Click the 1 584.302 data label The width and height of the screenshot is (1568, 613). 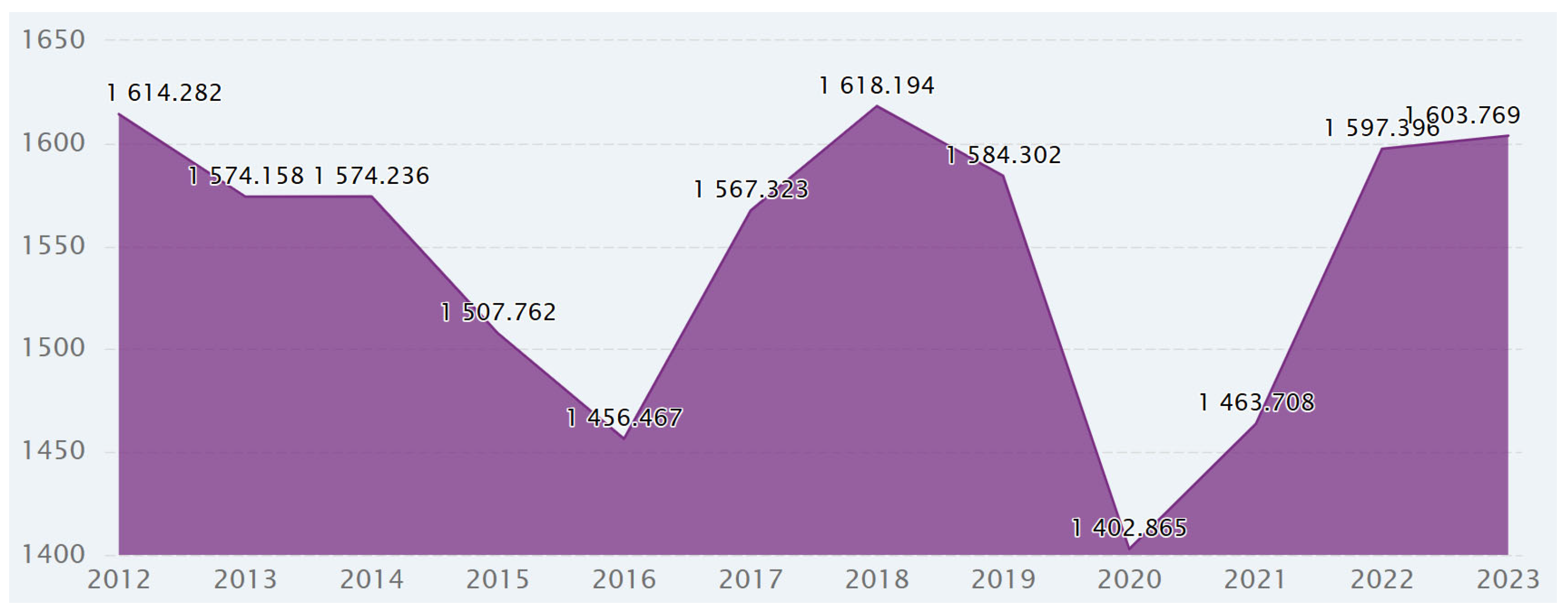1003,156
